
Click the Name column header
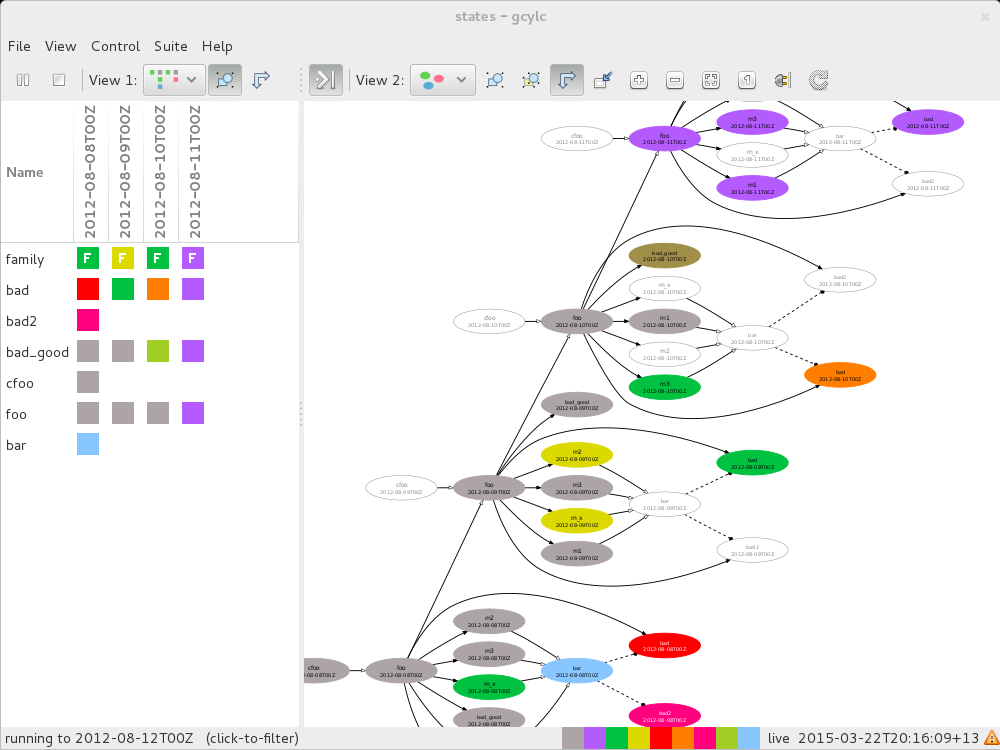click(37, 172)
